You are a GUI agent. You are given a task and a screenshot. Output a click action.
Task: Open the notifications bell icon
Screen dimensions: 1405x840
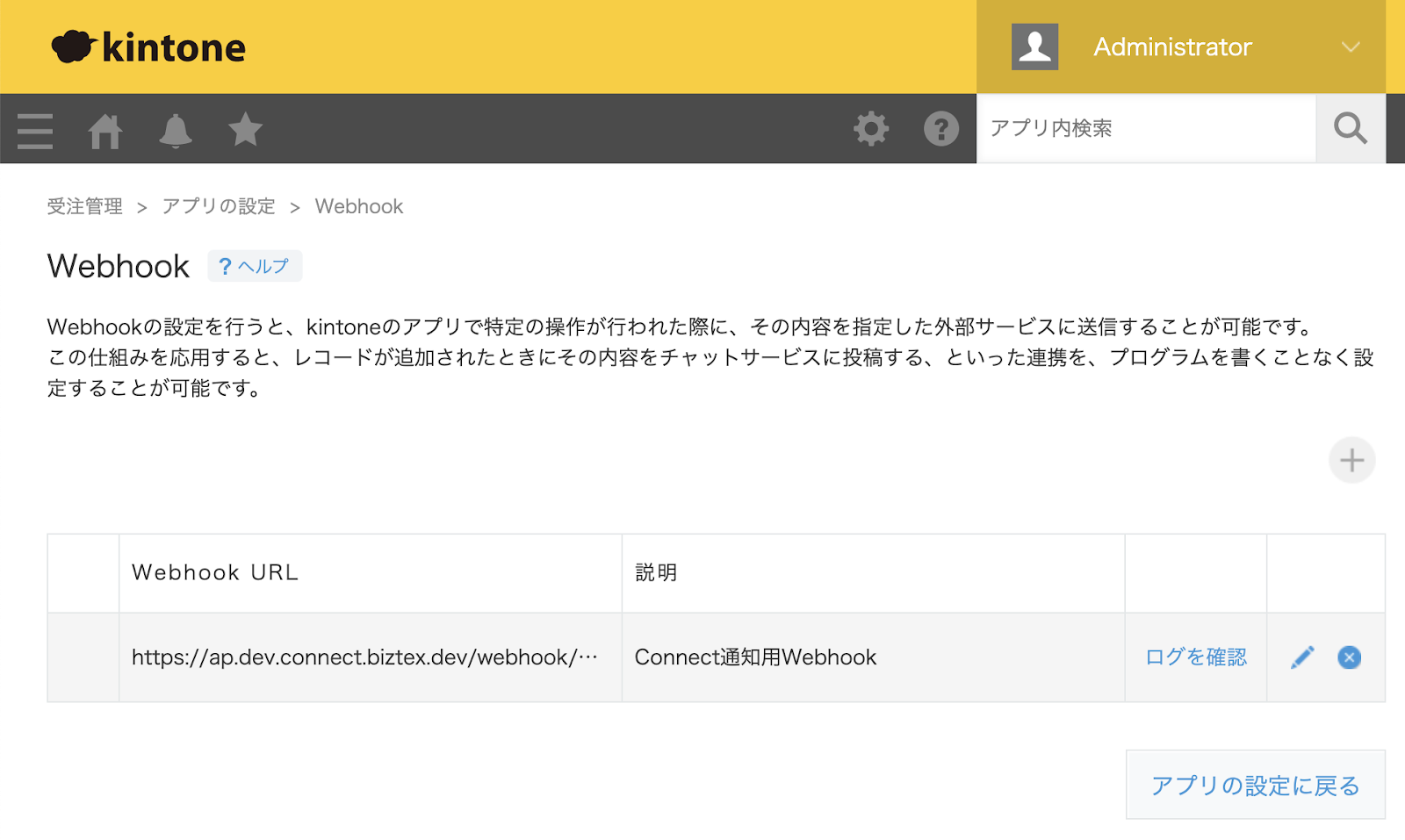(176, 131)
